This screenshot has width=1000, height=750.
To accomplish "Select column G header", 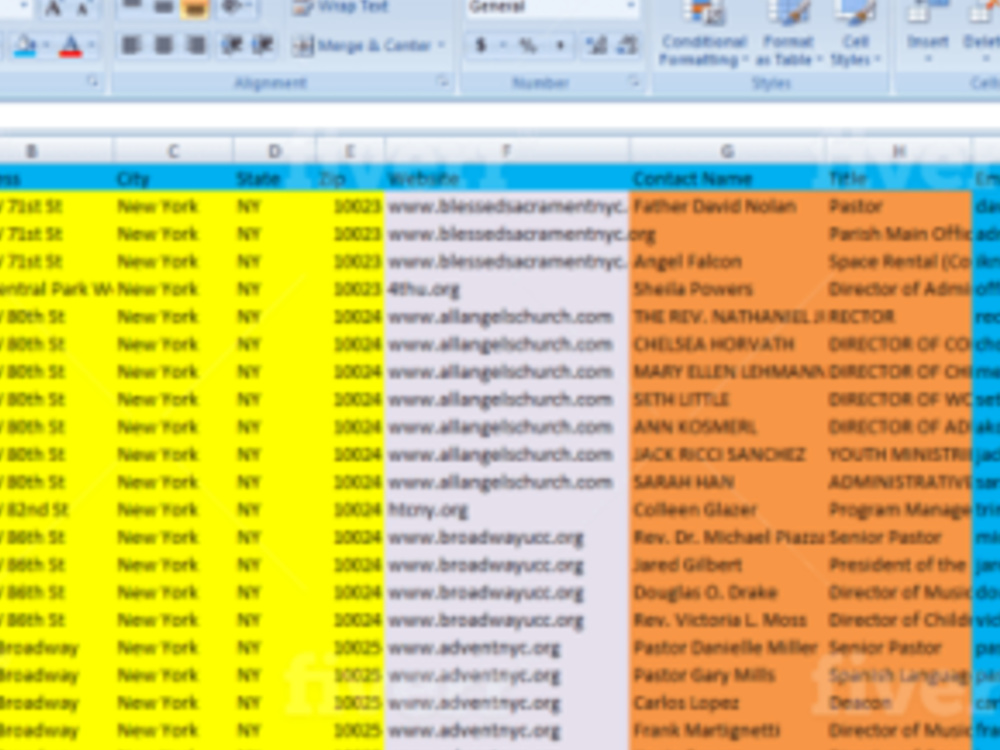I will (727, 151).
